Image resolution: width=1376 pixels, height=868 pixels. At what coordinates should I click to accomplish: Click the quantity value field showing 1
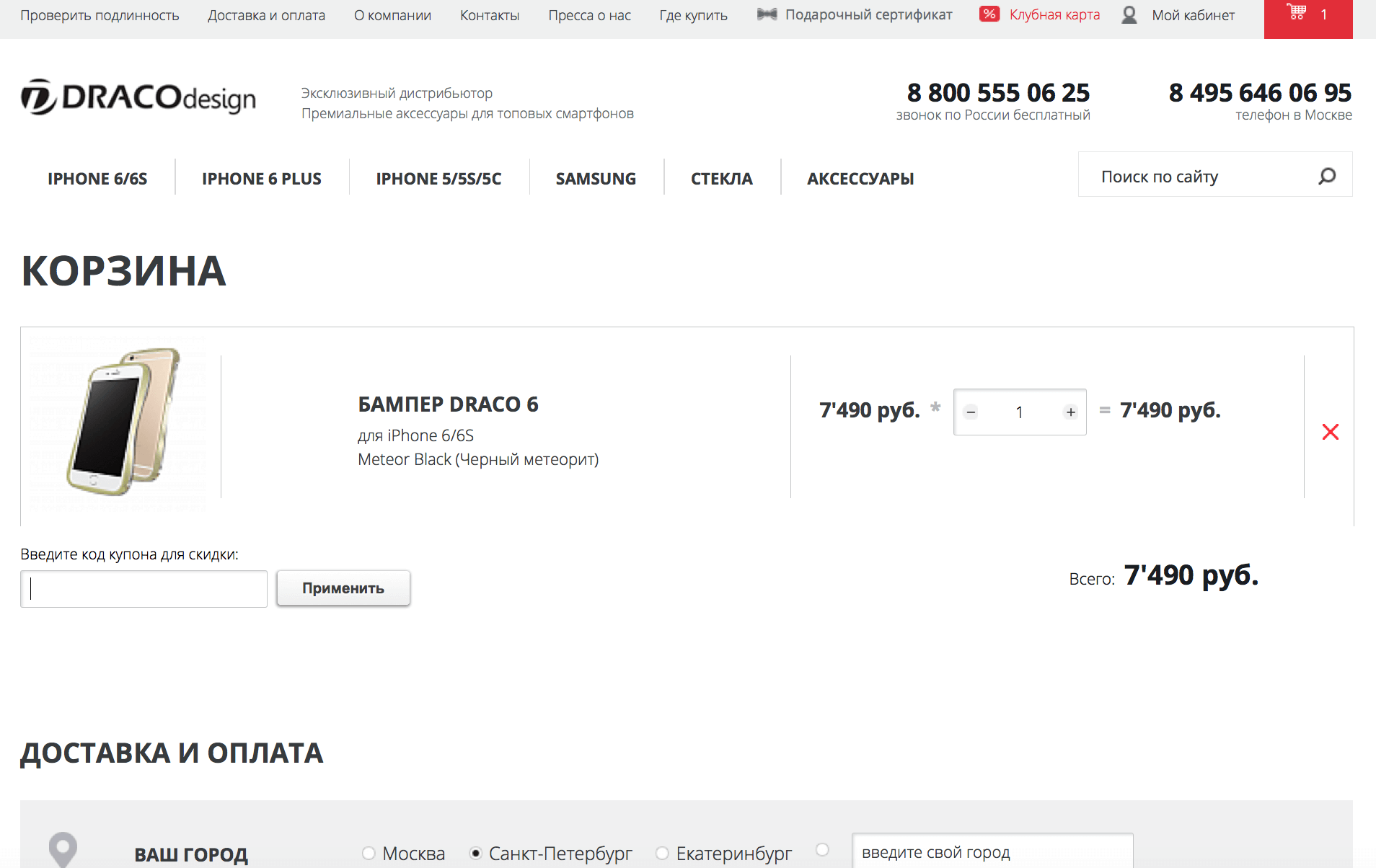pyautogui.click(x=1020, y=412)
